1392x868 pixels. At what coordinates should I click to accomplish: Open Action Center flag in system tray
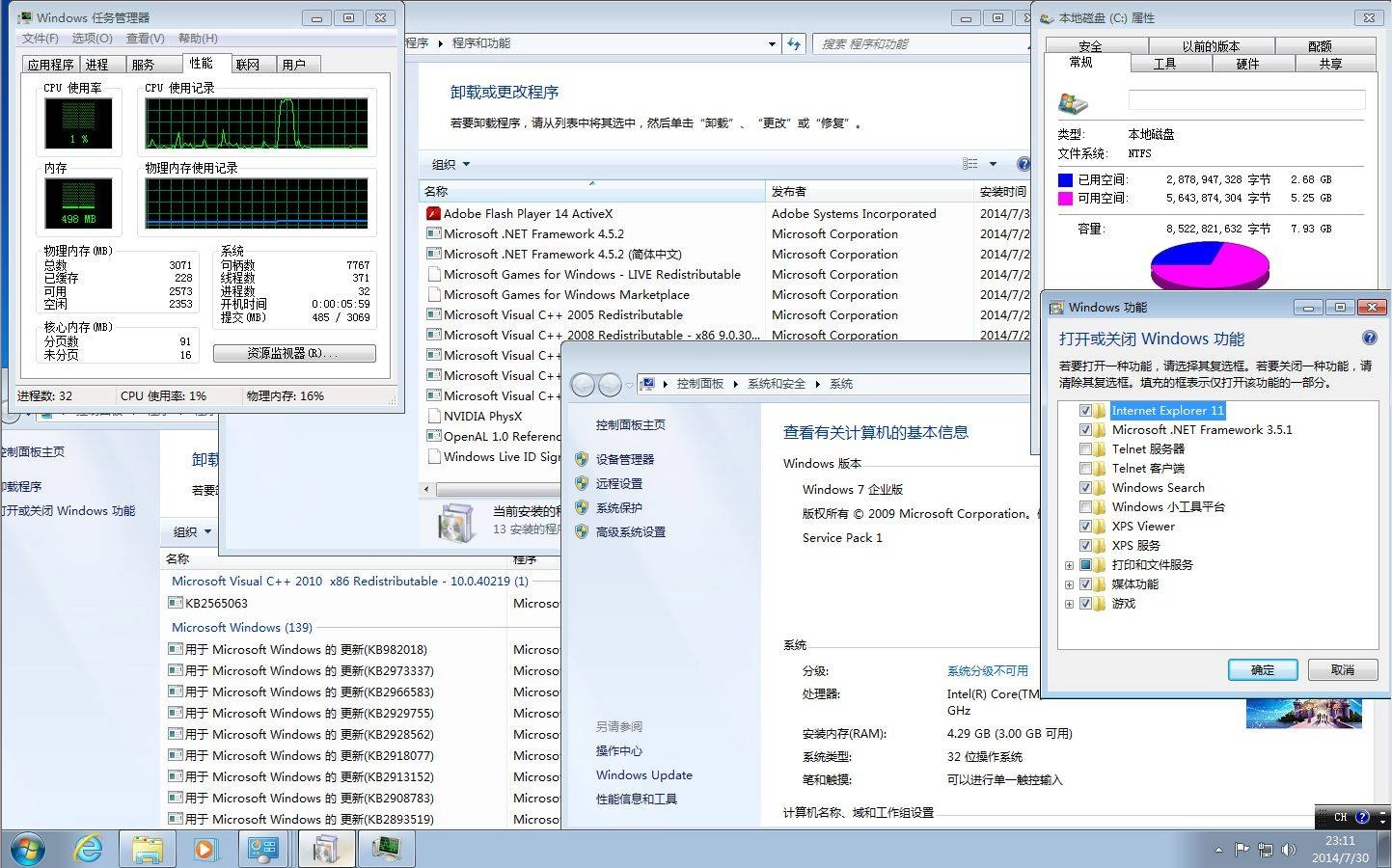(x=1242, y=850)
